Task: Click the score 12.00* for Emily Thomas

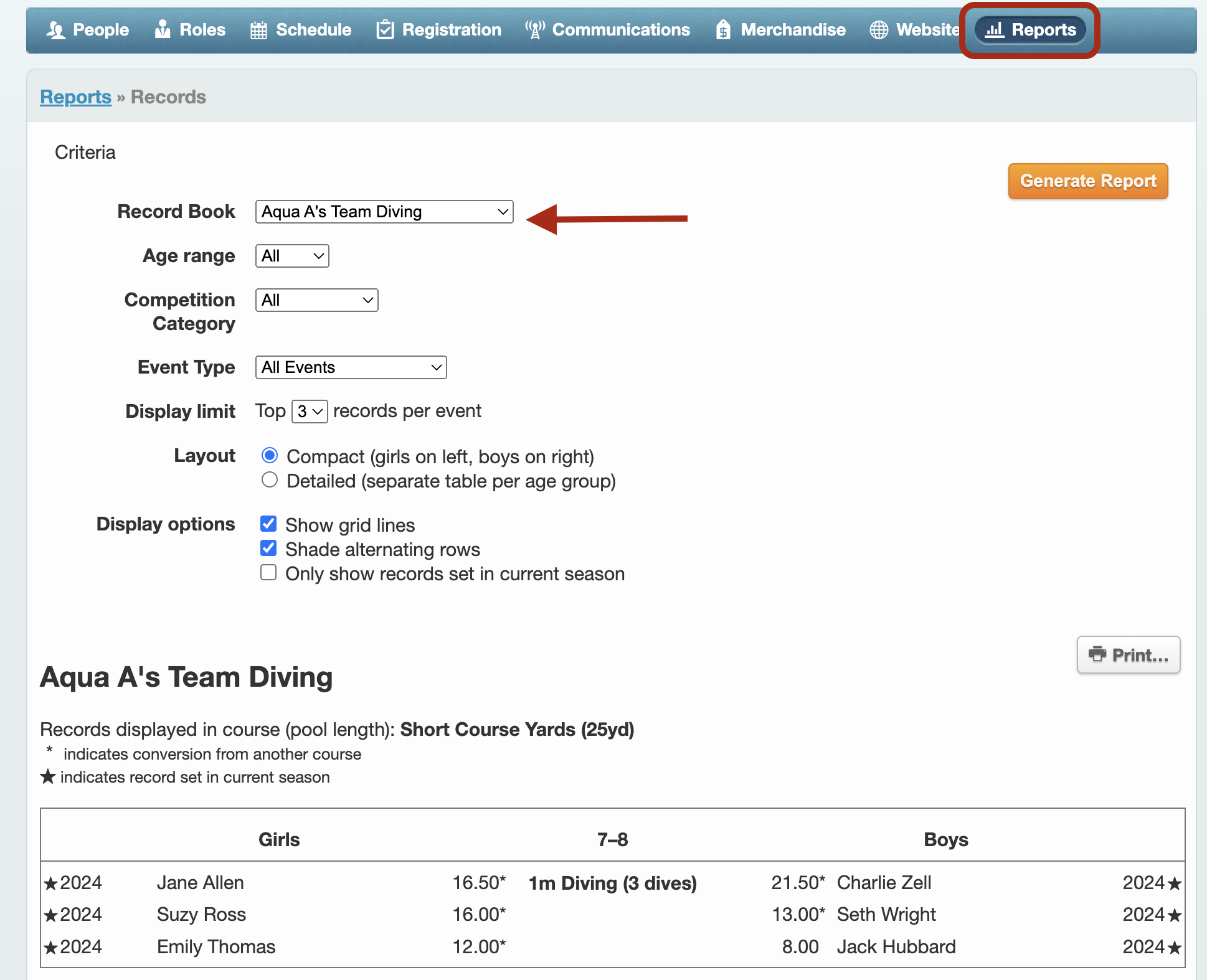Action: [x=479, y=947]
